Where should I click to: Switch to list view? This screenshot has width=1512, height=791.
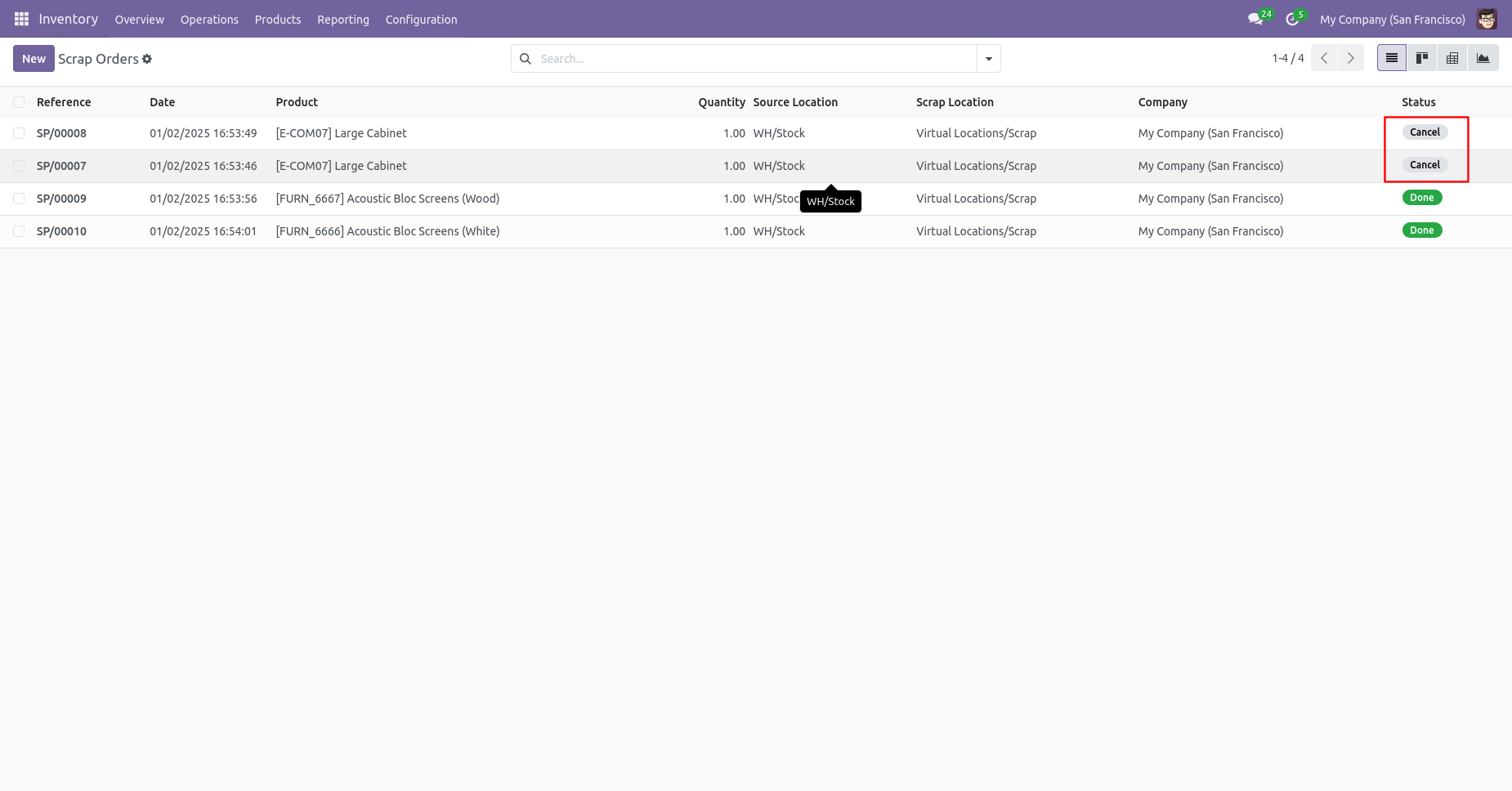1392,58
